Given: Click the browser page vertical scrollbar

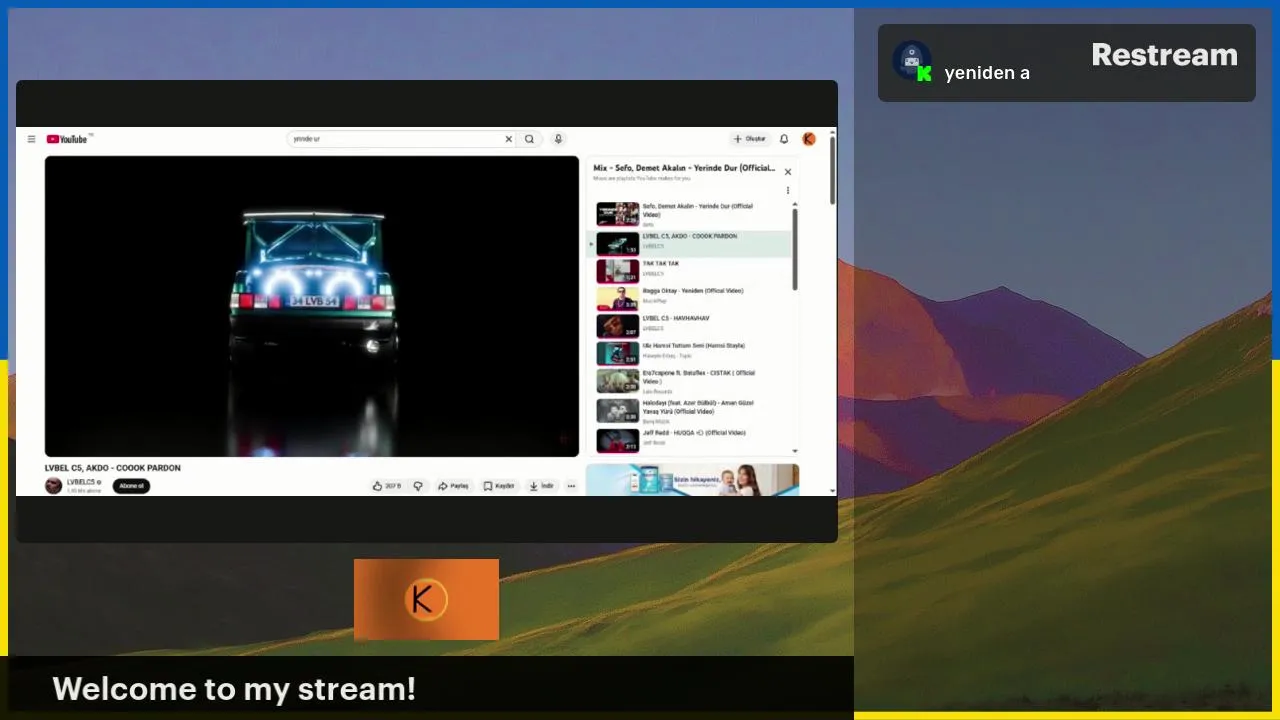Looking at the screenshot, I should coord(832,170).
